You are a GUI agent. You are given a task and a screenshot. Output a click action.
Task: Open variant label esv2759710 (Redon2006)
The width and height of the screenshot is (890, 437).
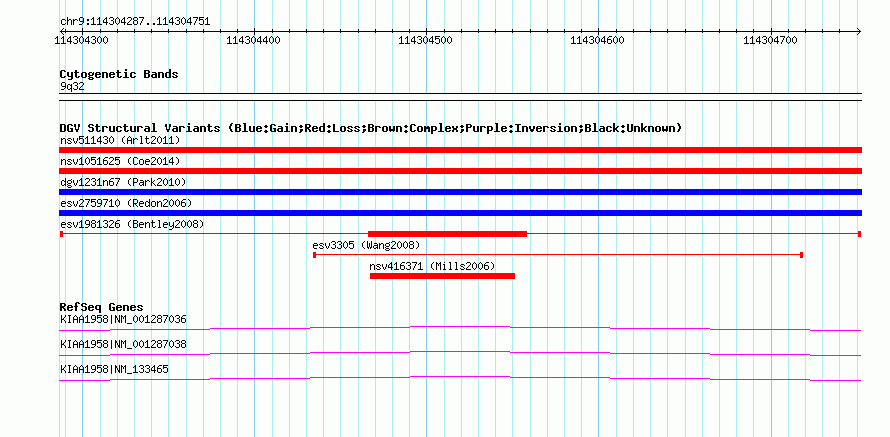[126, 203]
